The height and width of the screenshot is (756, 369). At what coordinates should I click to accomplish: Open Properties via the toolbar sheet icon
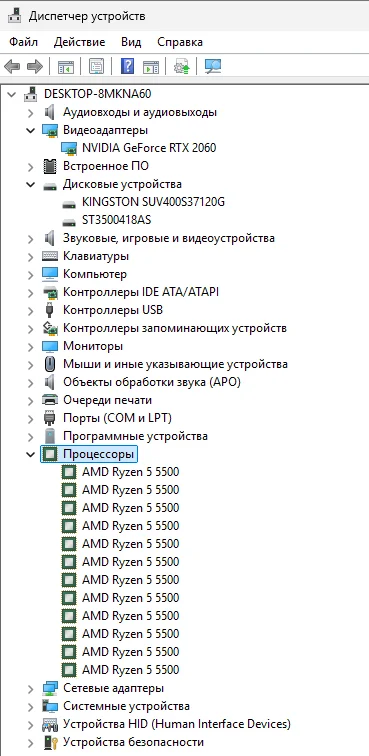[x=96, y=67]
